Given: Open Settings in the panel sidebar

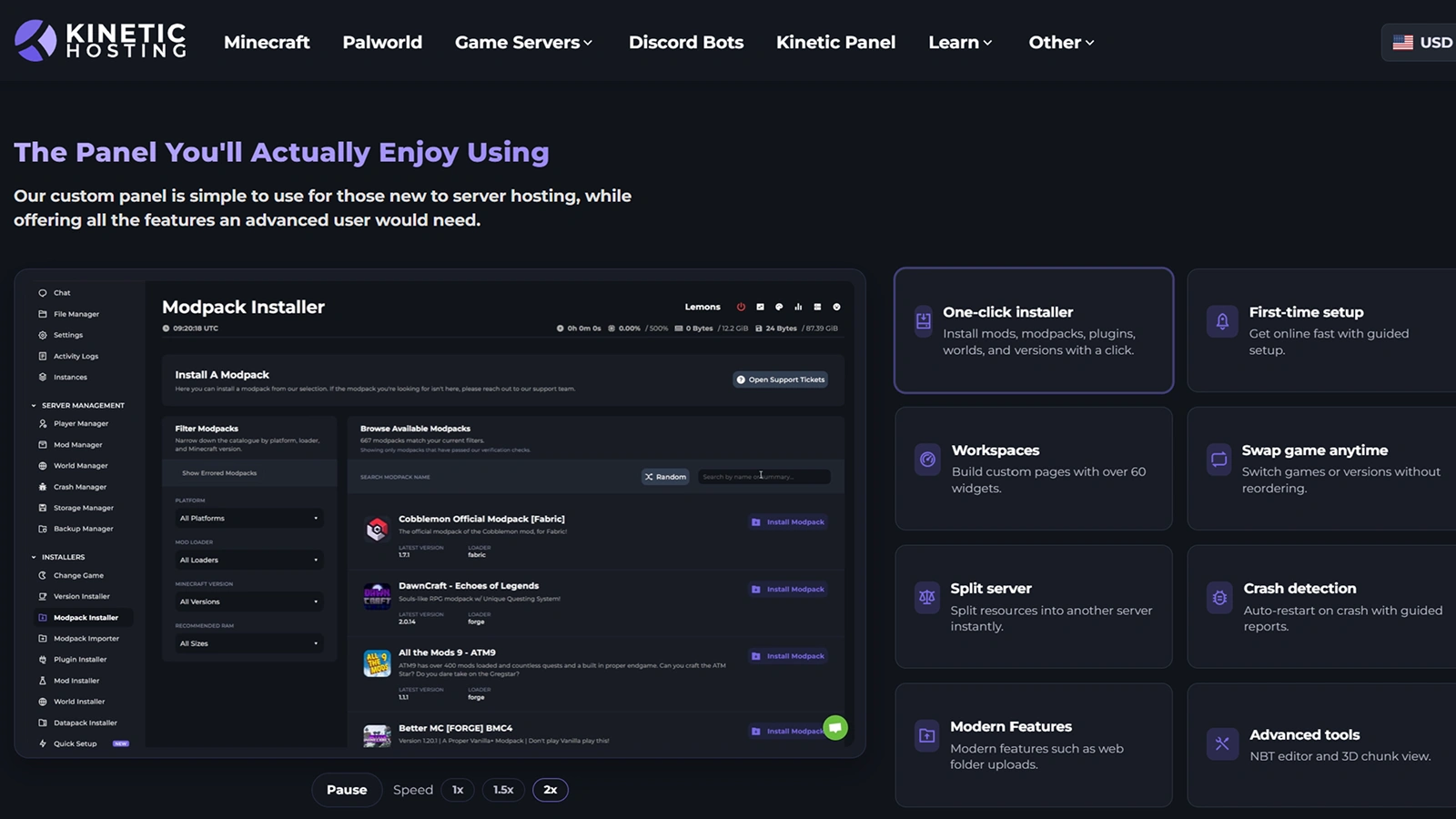Looking at the screenshot, I should pyautogui.click(x=61, y=335).
